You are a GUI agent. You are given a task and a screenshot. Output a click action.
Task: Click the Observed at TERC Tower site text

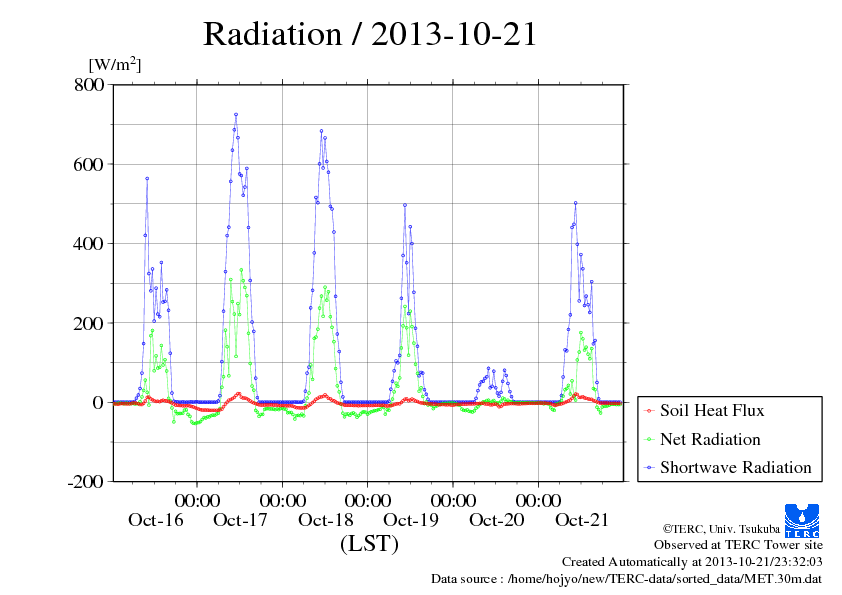click(738, 545)
